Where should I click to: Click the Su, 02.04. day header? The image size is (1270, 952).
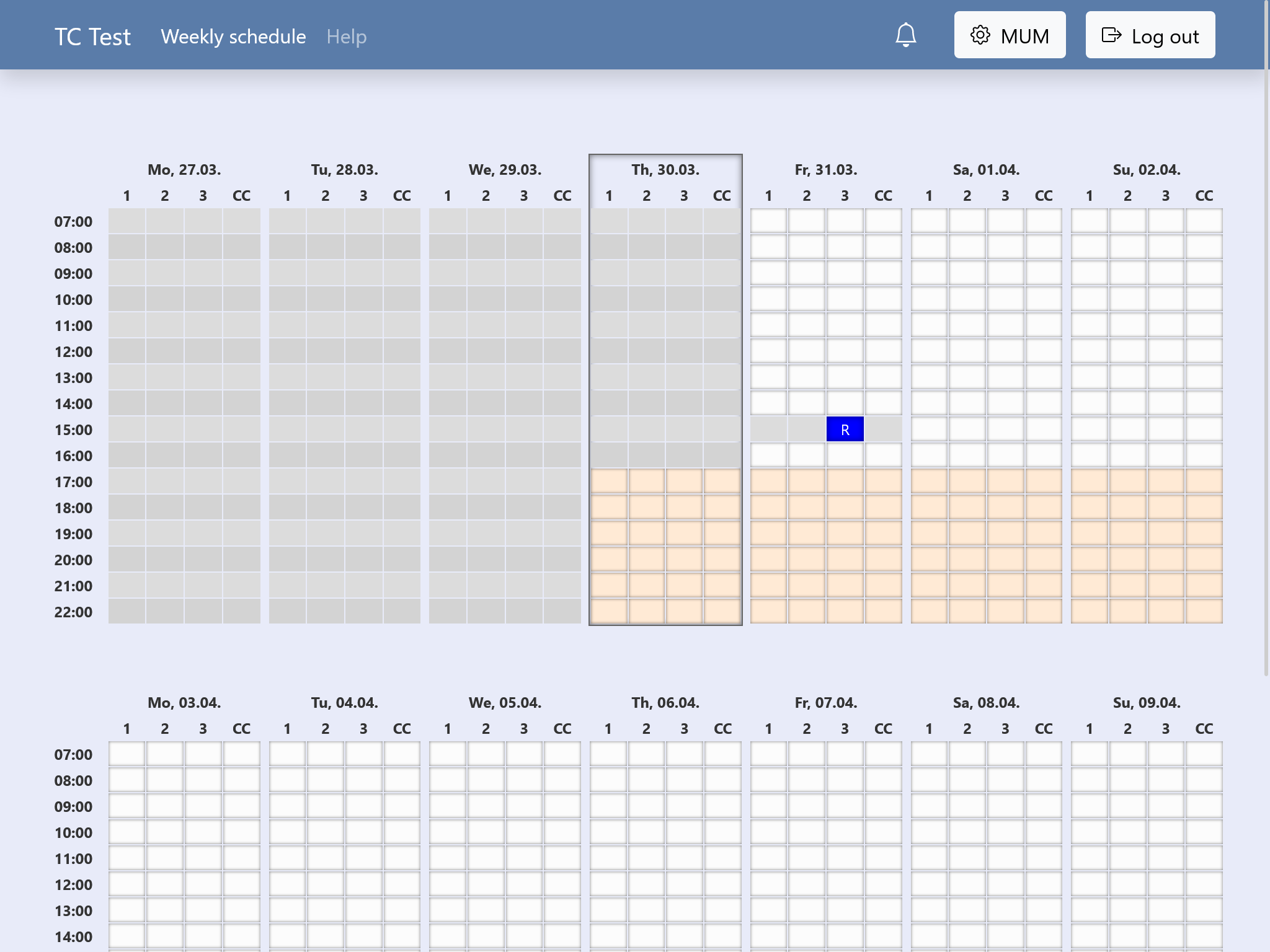pyautogui.click(x=1147, y=170)
